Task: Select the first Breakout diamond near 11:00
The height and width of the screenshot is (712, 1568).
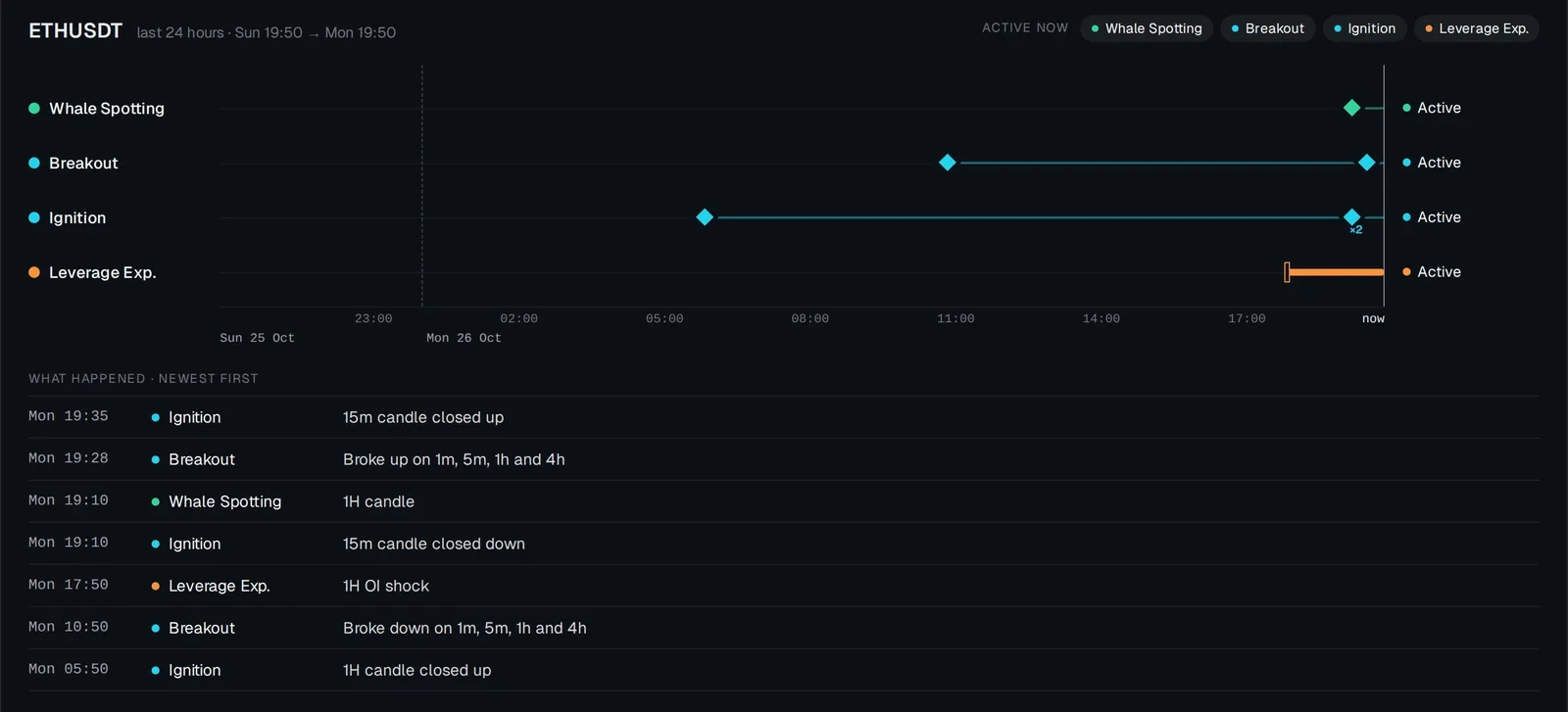Action: (947, 163)
